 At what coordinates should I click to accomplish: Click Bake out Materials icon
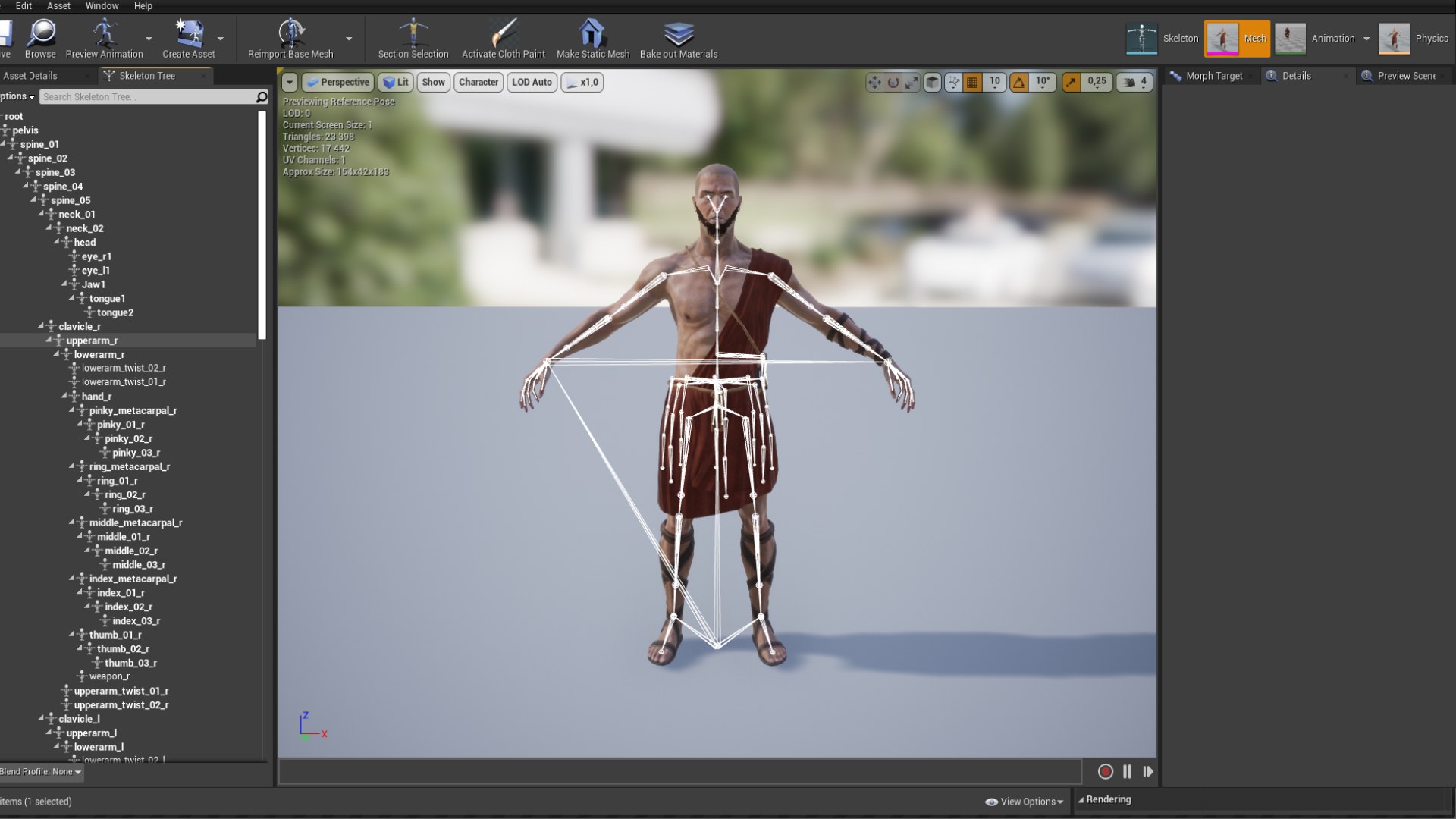point(679,39)
